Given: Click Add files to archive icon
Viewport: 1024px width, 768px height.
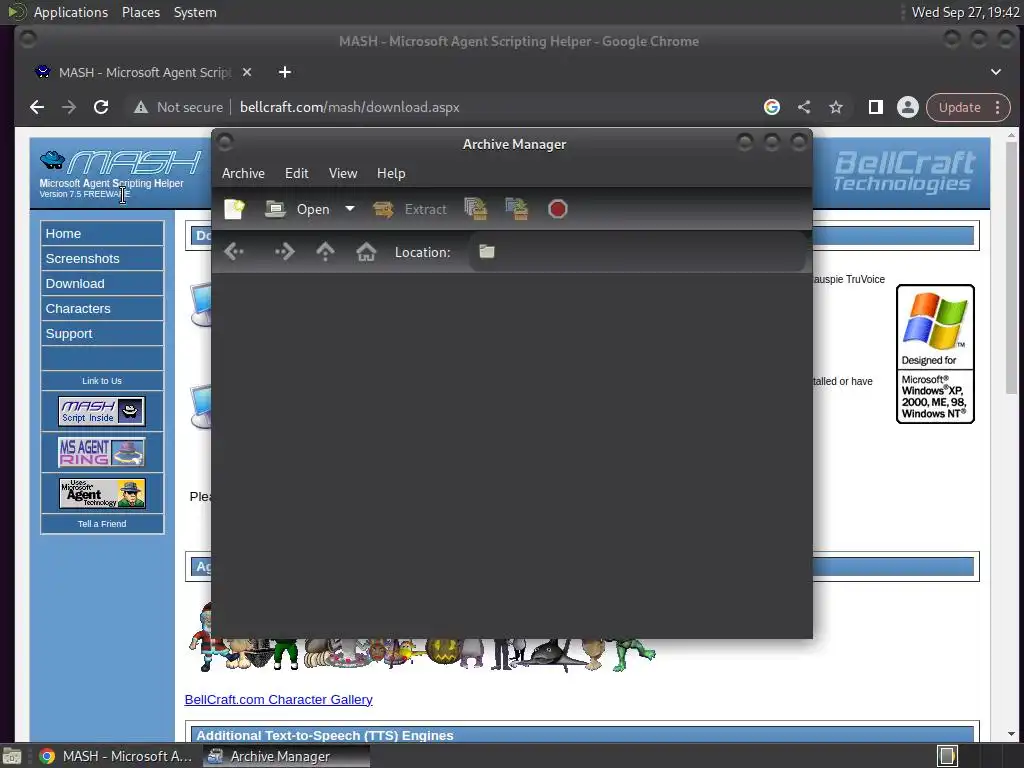Looking at the screenshot, I should (475, 209).
